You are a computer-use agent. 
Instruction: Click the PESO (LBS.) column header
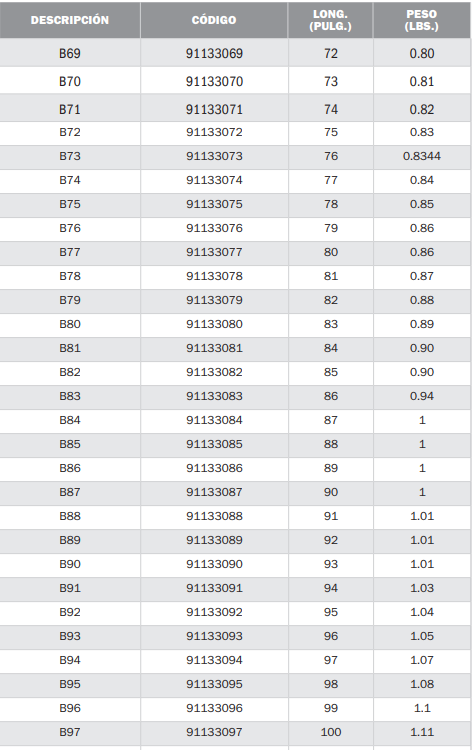coord(421,20)
